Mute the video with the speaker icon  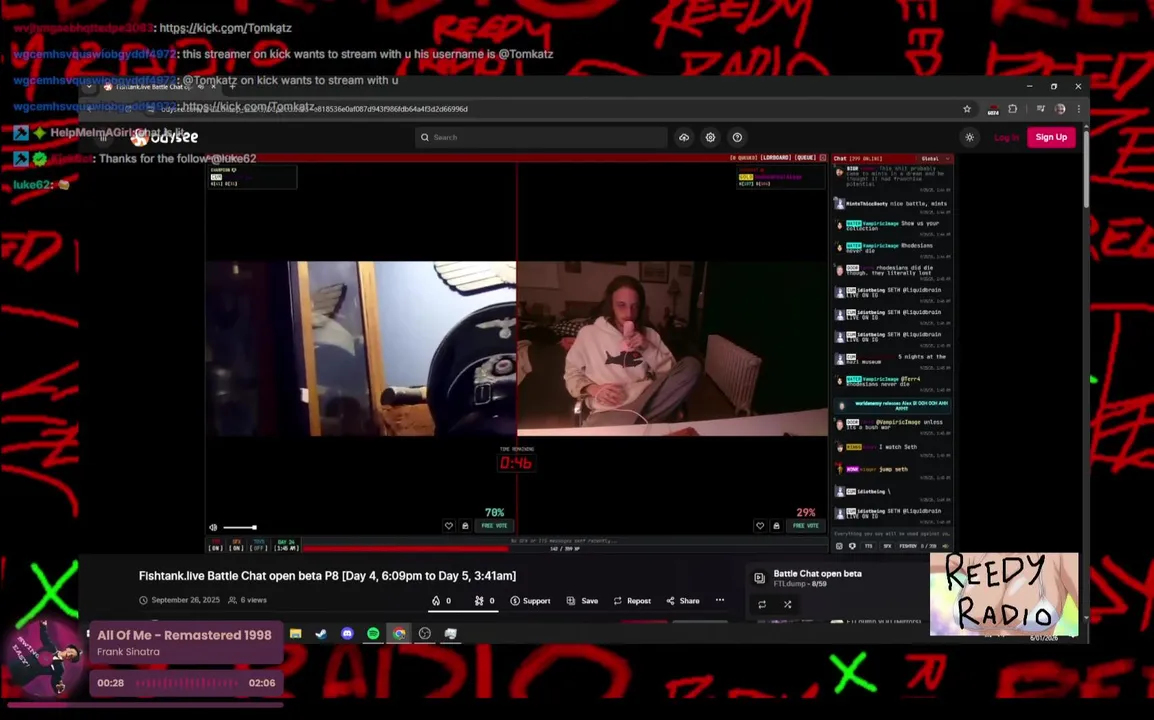(x=213, y=527)
